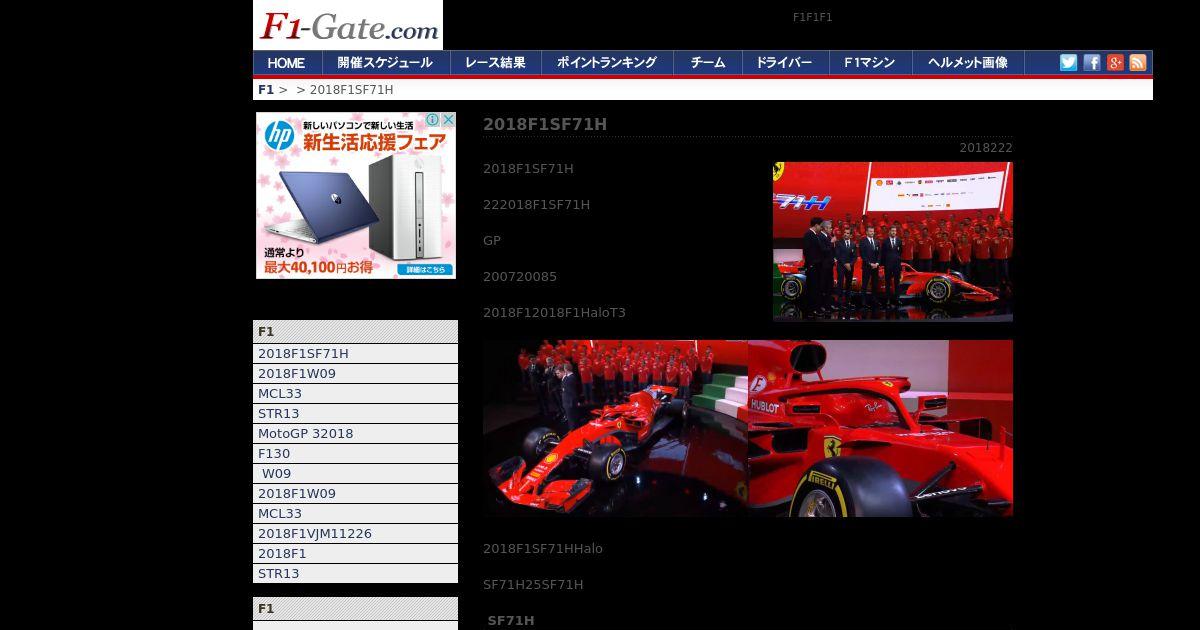
Task: Open ポイントランキング menu item
Action: click(x=607, y=62)
